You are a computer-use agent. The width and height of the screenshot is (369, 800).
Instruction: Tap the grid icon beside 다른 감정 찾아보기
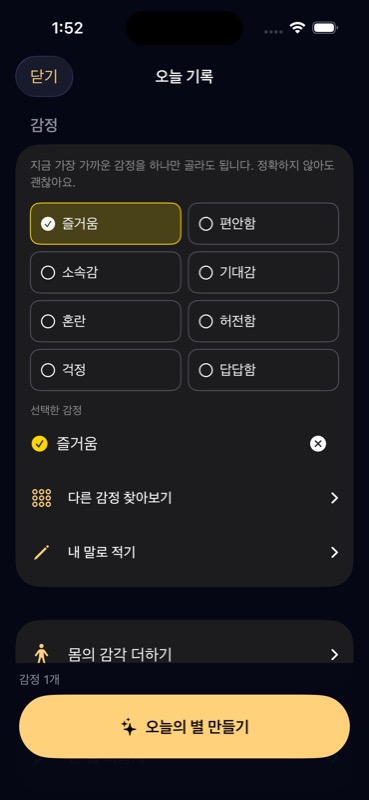[41, 498]
